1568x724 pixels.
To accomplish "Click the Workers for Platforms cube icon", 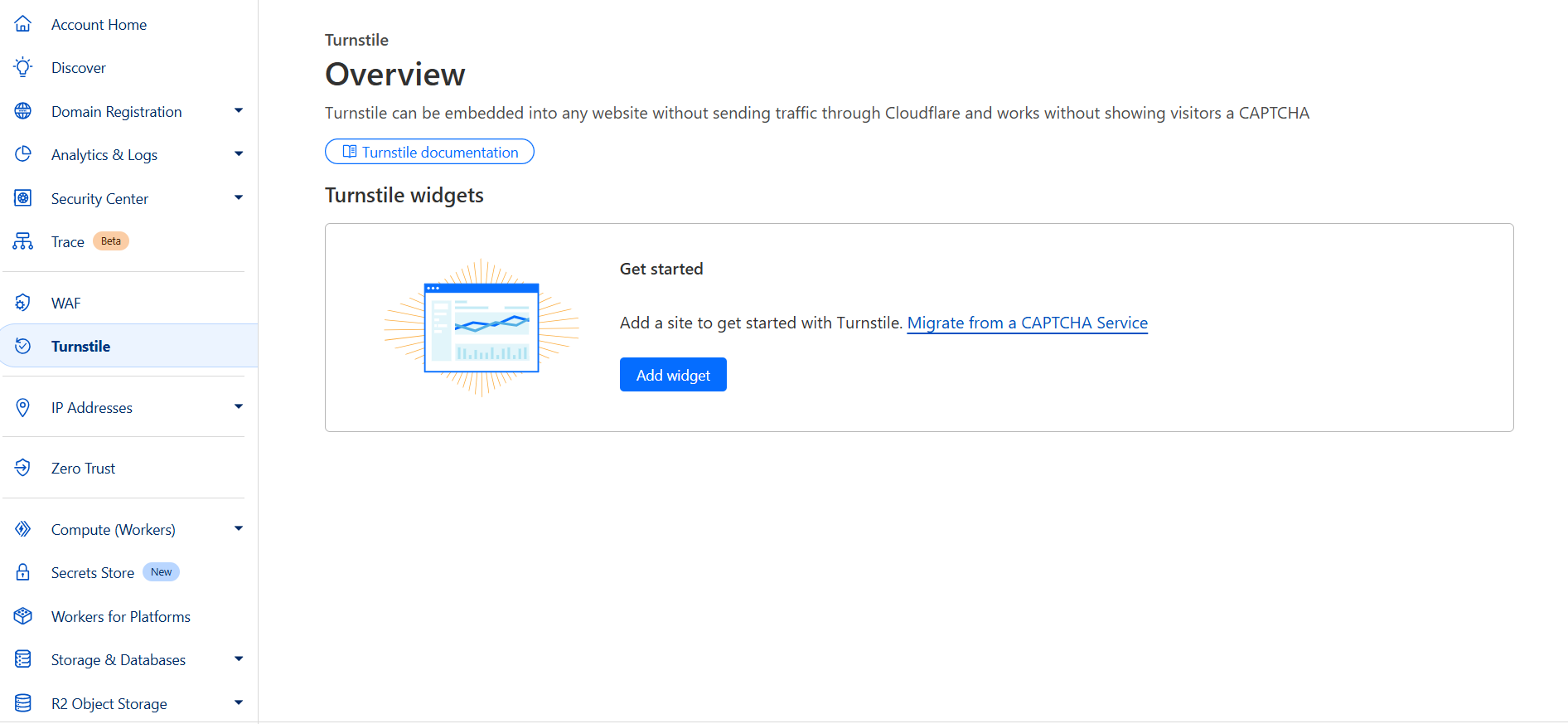I will [23, 616].
